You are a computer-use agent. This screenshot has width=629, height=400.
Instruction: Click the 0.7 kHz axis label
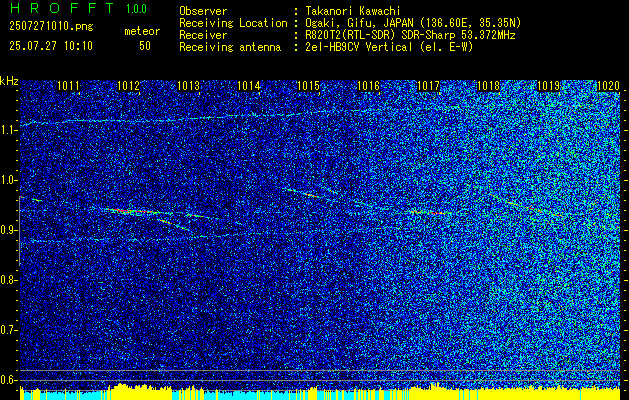click(x=8, y=330)
